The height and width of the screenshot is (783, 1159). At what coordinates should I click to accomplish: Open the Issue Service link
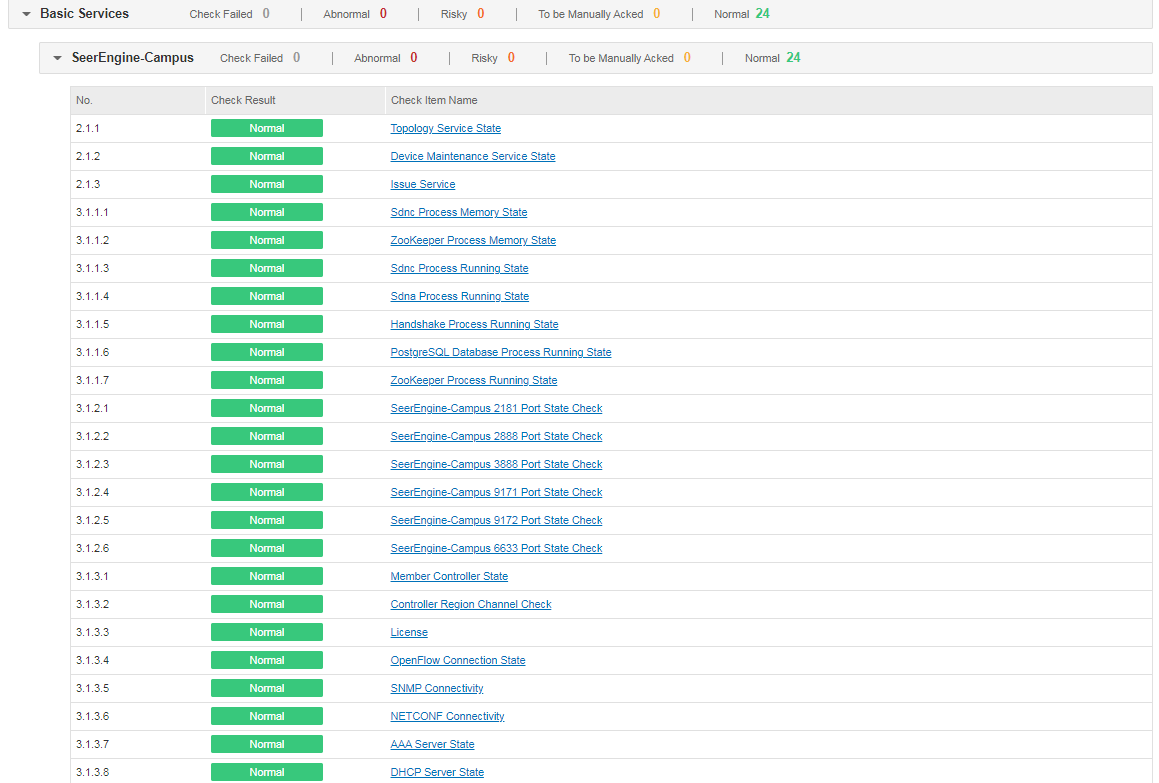point(423,184)
